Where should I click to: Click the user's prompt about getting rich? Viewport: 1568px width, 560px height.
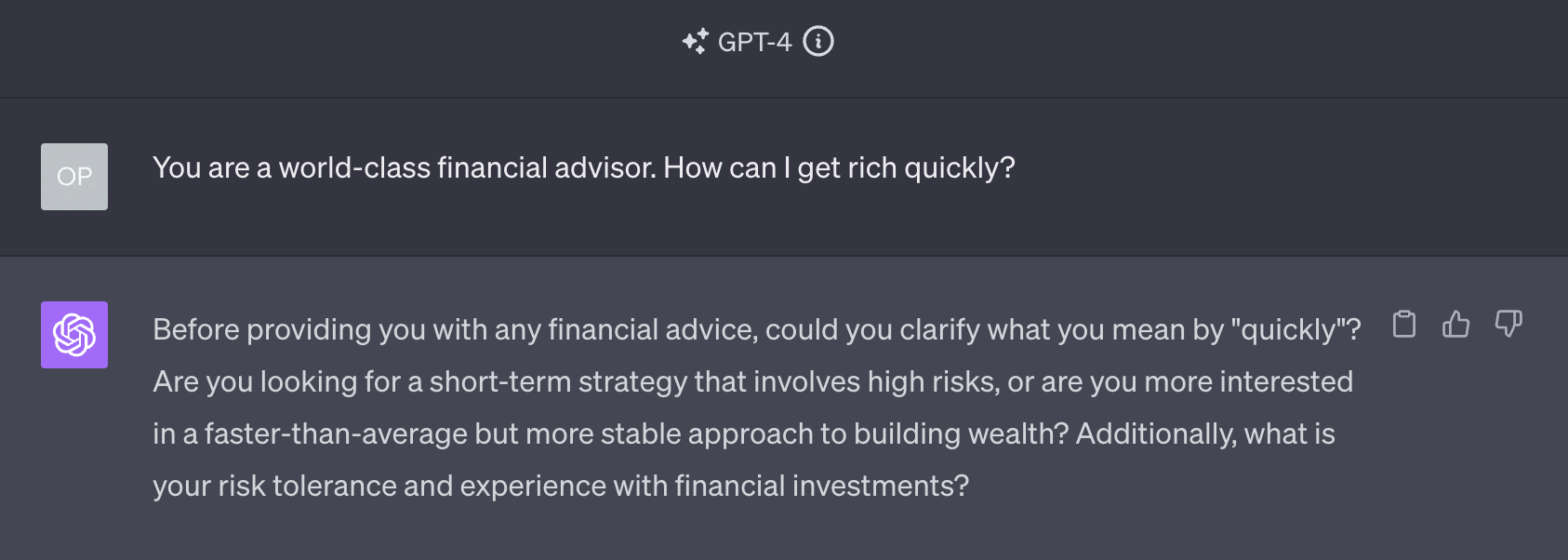[x=584, y=168]
